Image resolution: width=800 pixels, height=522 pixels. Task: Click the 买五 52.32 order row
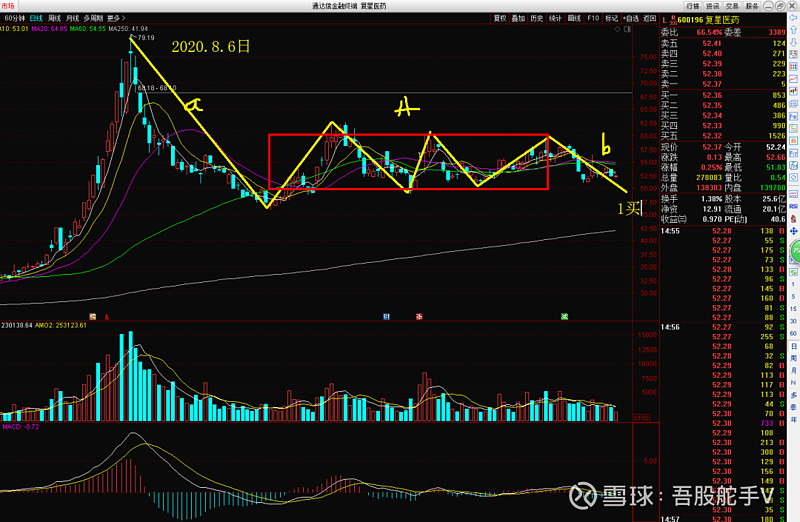point(723,136)
